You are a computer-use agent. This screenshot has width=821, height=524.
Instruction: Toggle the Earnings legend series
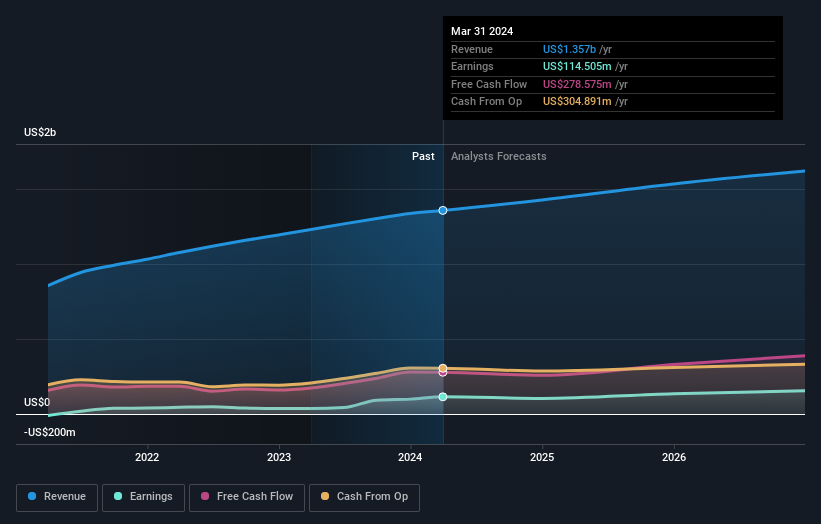point(143,497)
